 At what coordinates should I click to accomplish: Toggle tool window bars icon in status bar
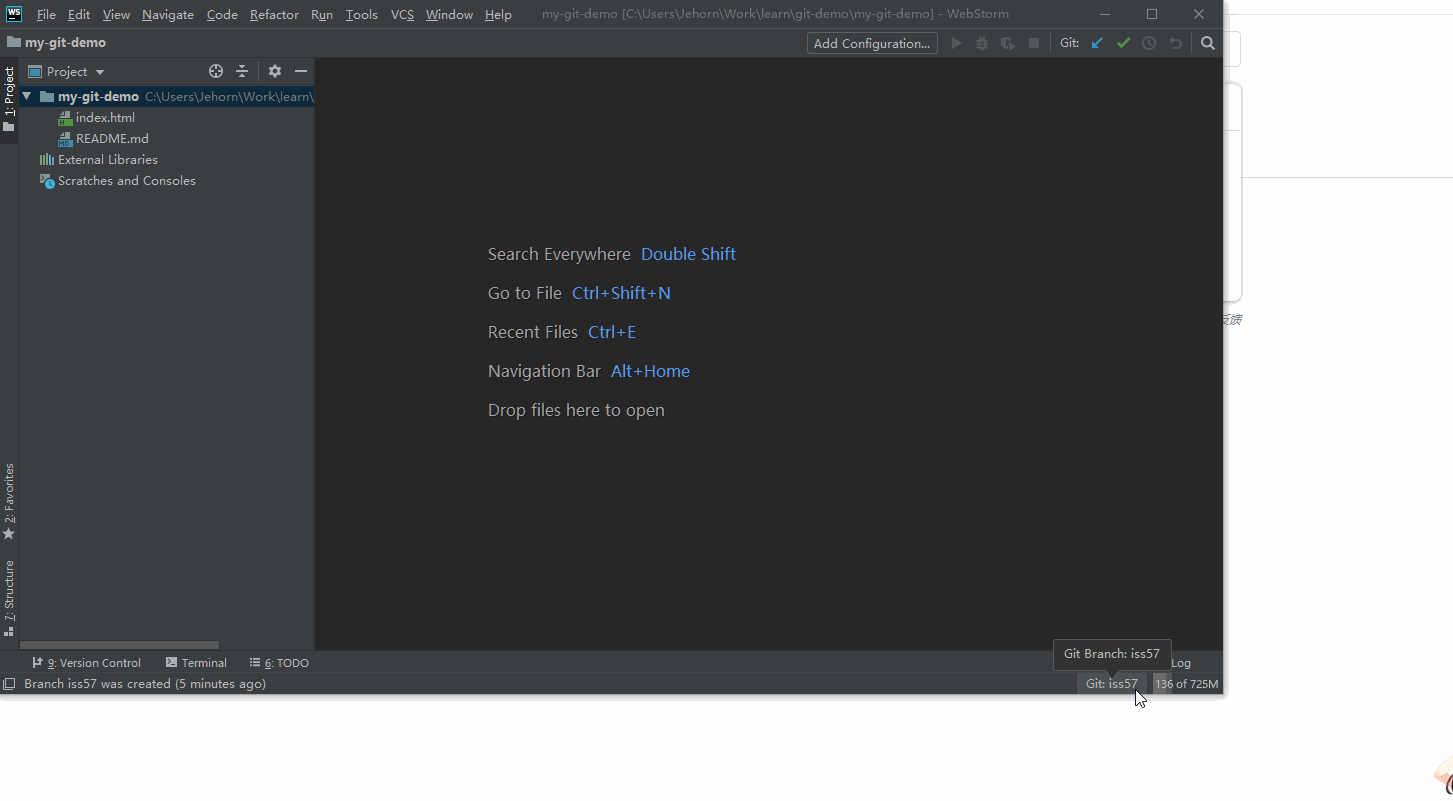9,684
